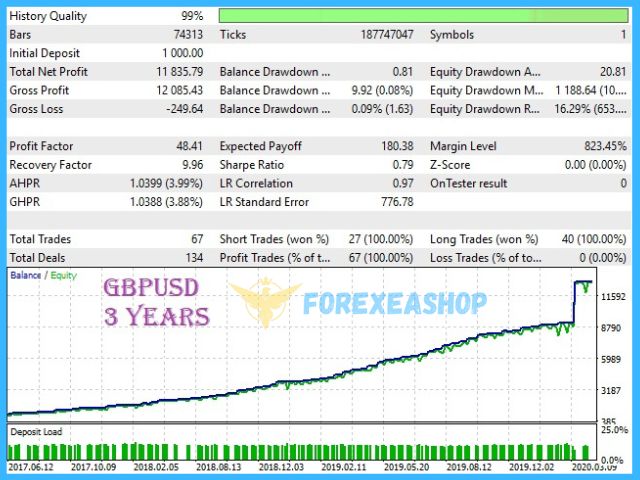Select the Short Trades value 27 (100.00%)
The height and width of the screenshot is (480, 640).
[x=381, y=239]
